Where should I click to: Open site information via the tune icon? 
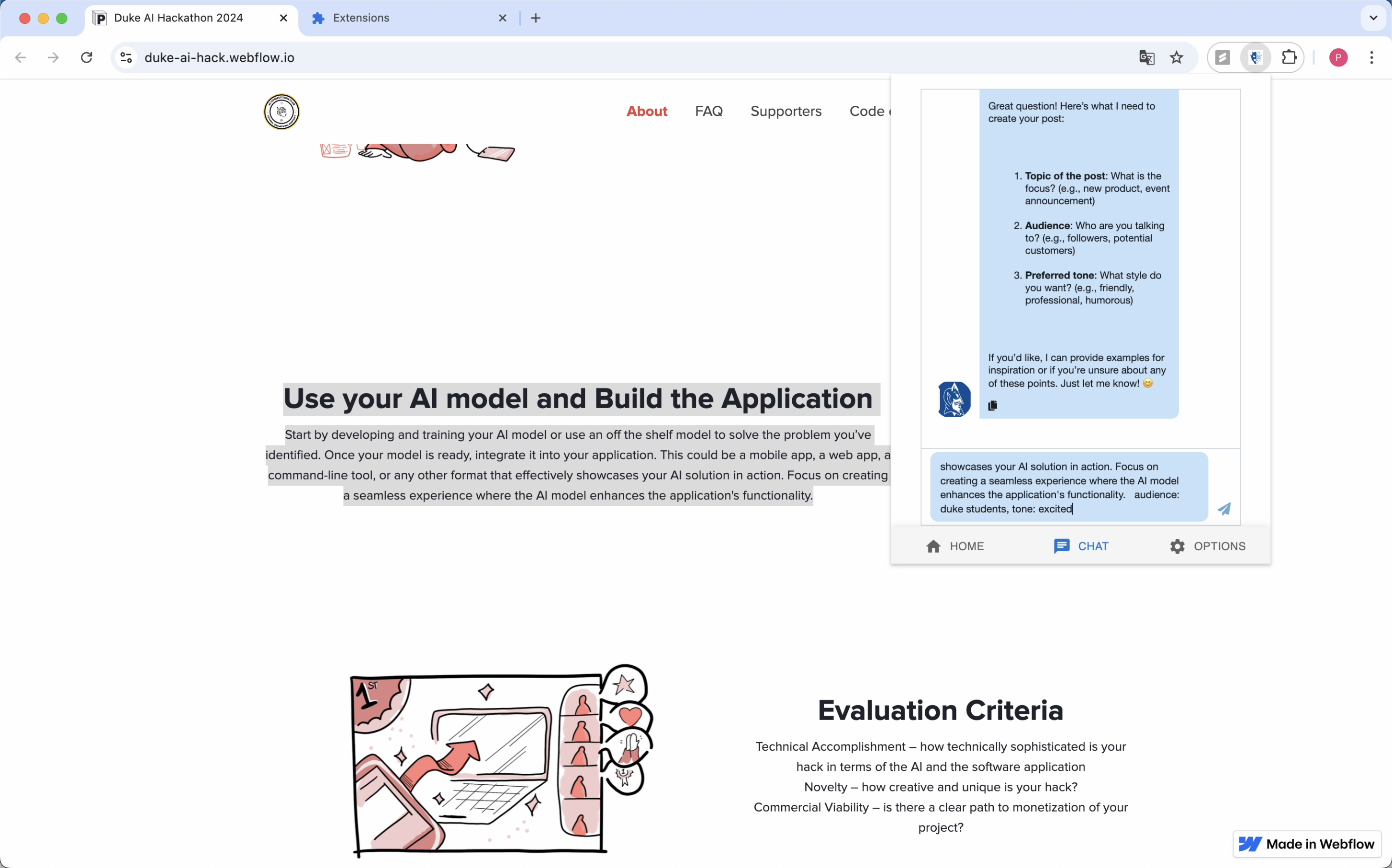point(125,57)
